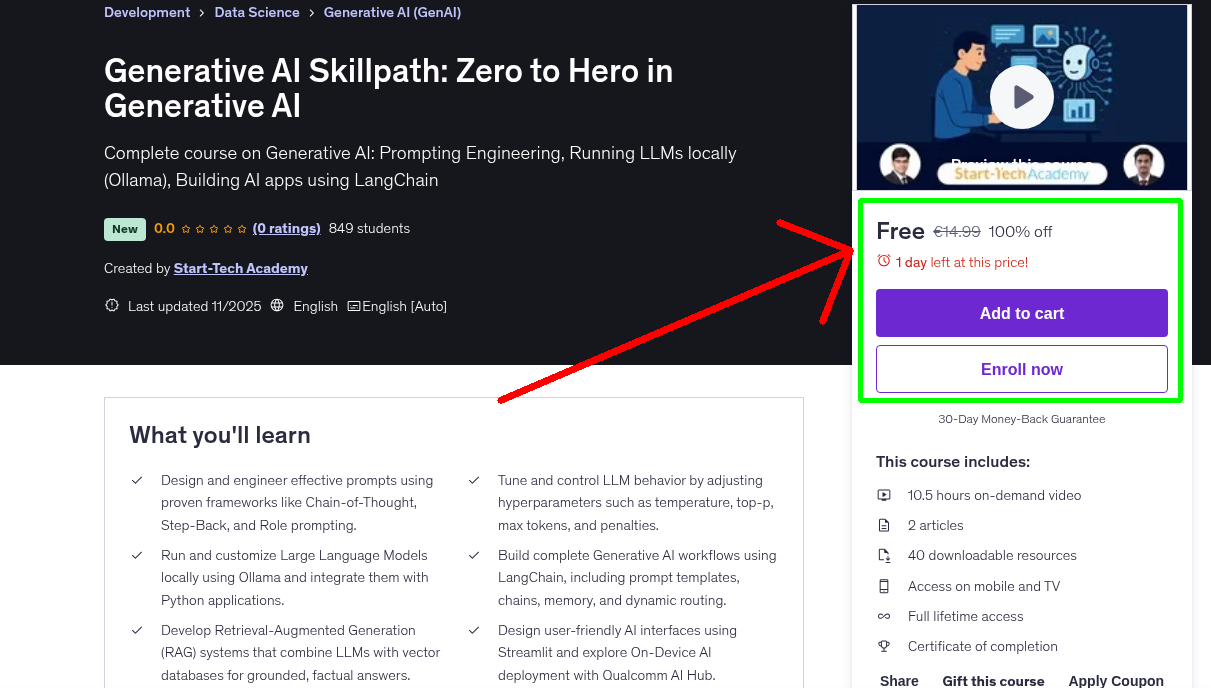Add the Generative AI course to cart
The image size is (1211, 688).
pyautogui.click(x=1021, y=313)
